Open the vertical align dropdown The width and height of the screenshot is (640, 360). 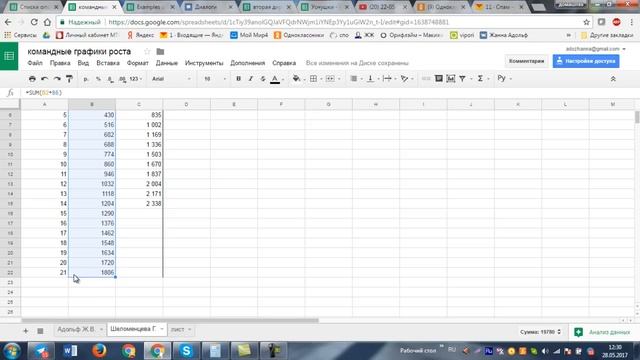pyautogui.click(x=373, y=79)
